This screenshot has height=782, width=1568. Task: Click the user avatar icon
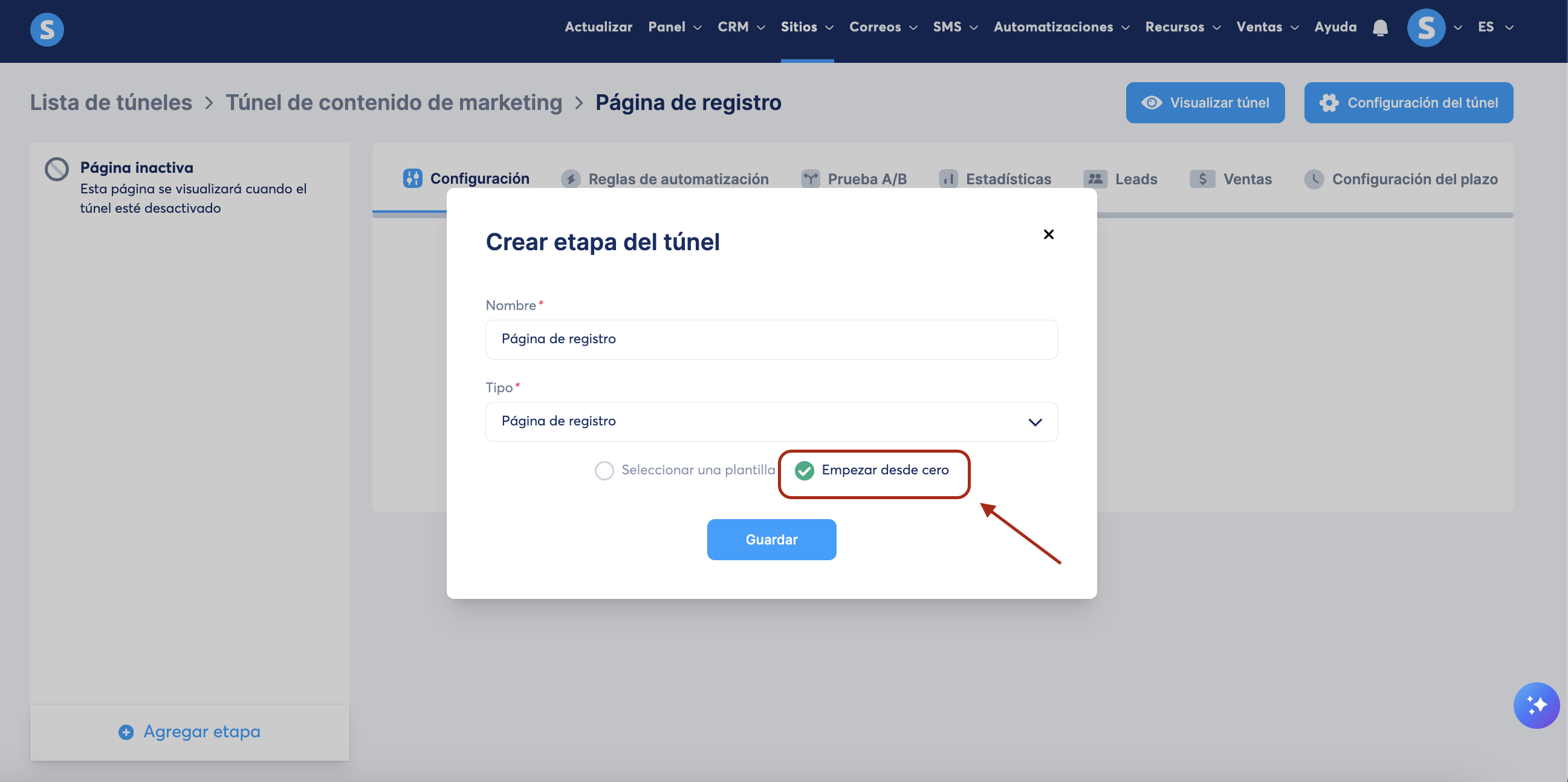pyautogui.click(x=1425, y=28)
